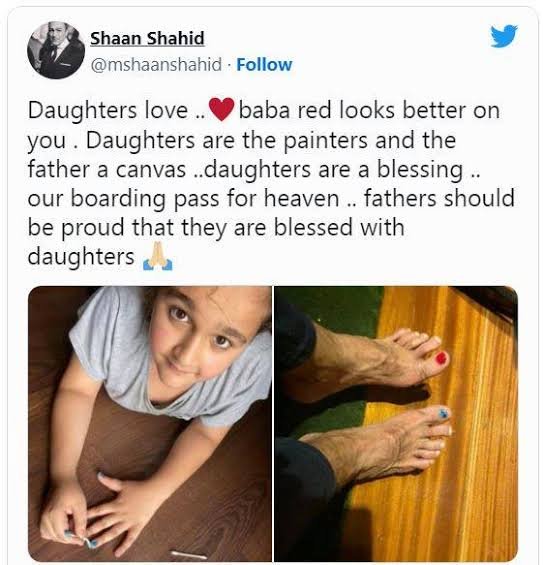Open the photo of the girl
543x565 pixels.
(x=150, y=423)
